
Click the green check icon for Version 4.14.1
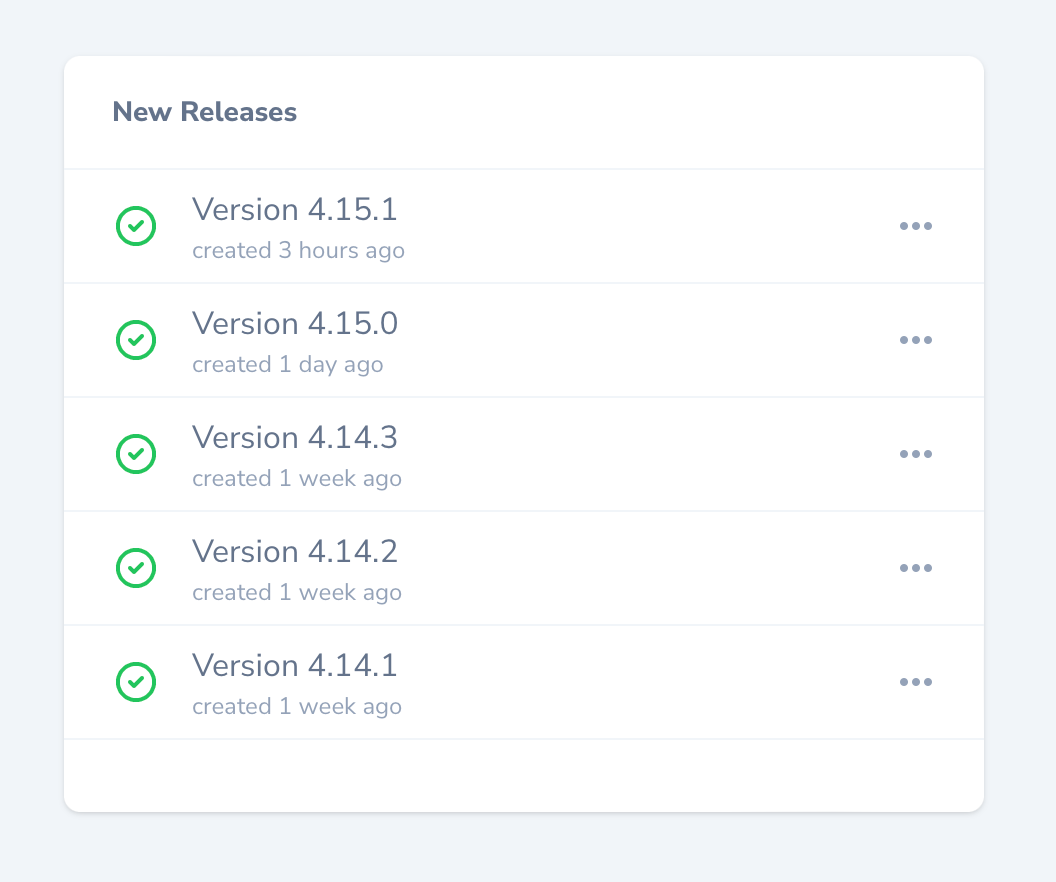pos(136,682)
